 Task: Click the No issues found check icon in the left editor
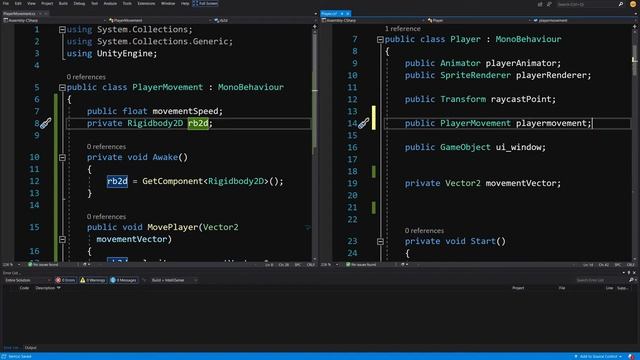pos(30,264)
